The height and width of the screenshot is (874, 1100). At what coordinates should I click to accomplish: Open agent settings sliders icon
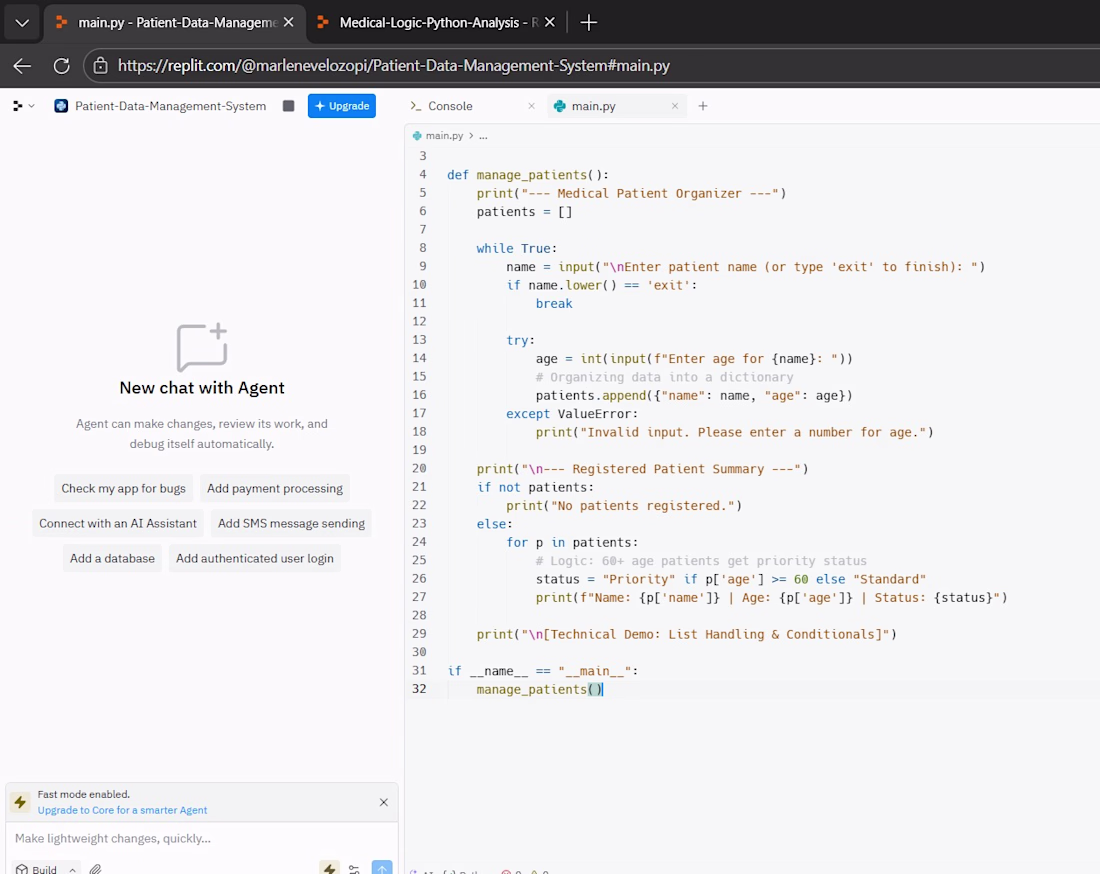tap(355, 868)
